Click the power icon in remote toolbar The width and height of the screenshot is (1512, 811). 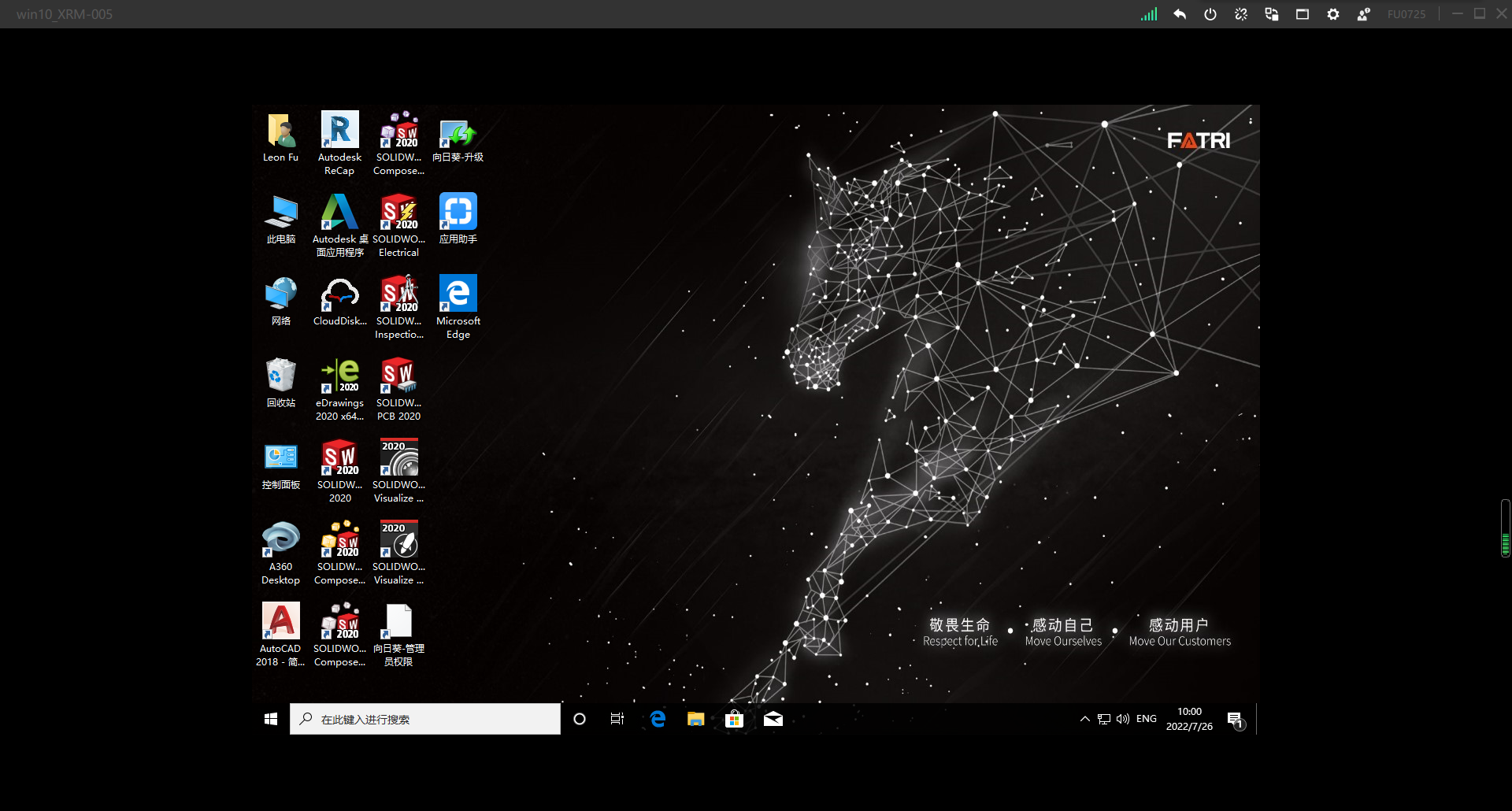[x=1210, y=14]
